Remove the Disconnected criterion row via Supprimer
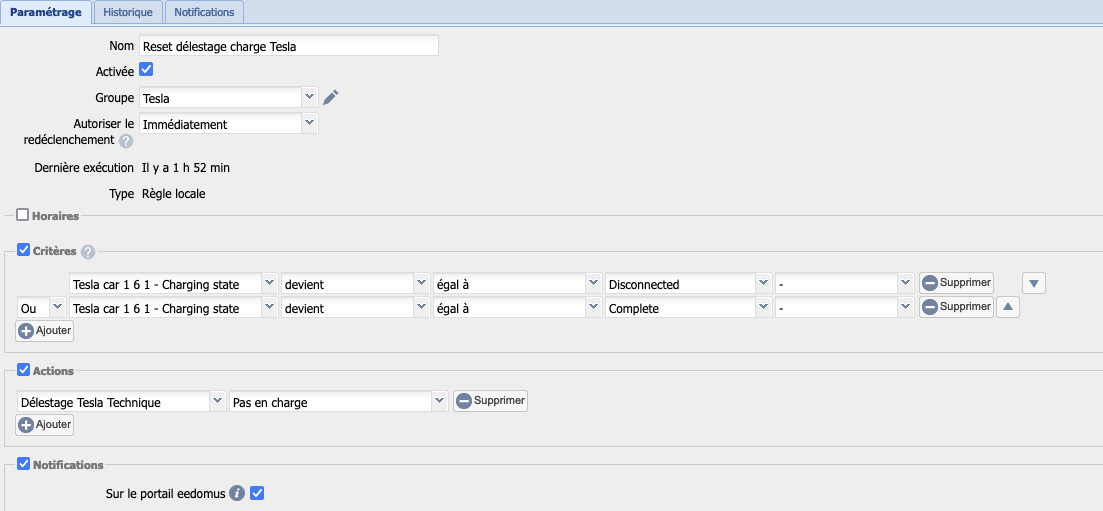The height and width of the screenshot is (511, 1103). click(x=956, y=283)
